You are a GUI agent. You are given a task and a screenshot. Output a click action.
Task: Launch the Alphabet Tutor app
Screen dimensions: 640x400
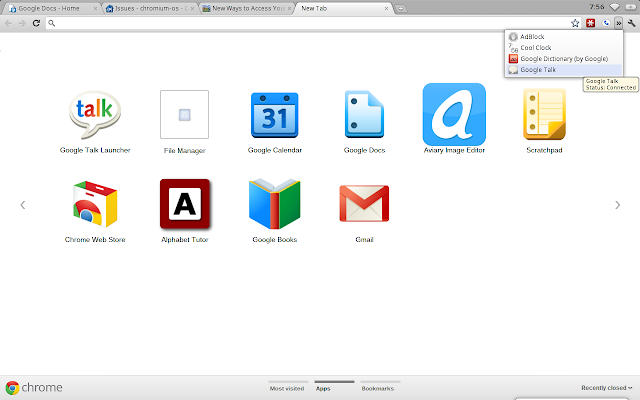[185, 204]
